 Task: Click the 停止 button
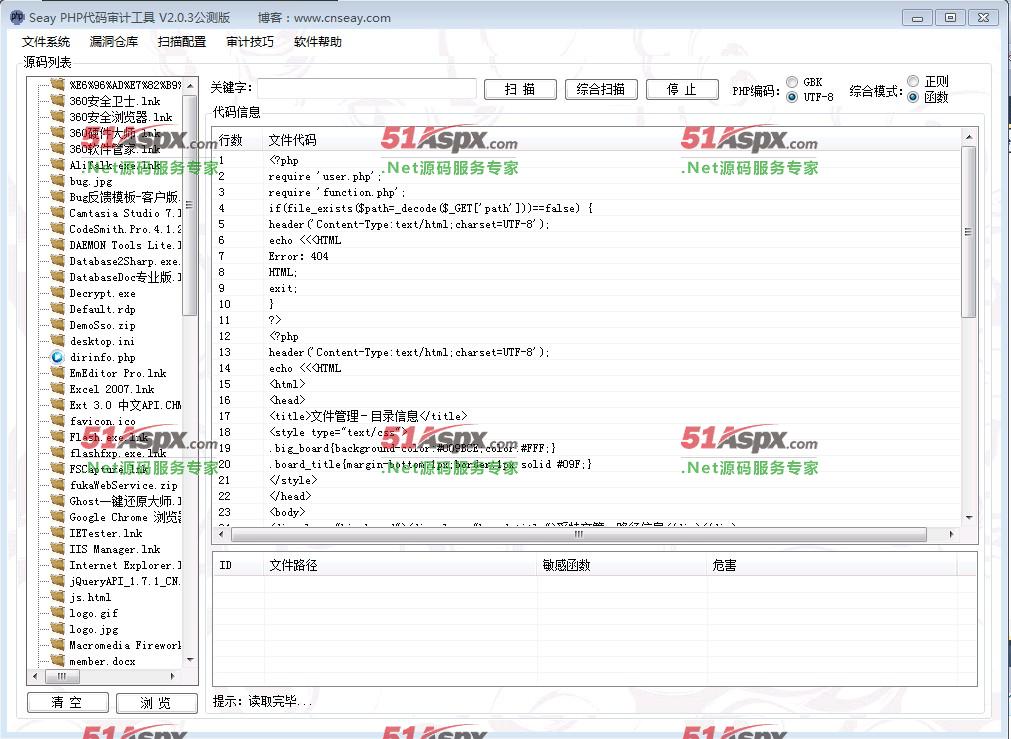(x=682, y=89)
